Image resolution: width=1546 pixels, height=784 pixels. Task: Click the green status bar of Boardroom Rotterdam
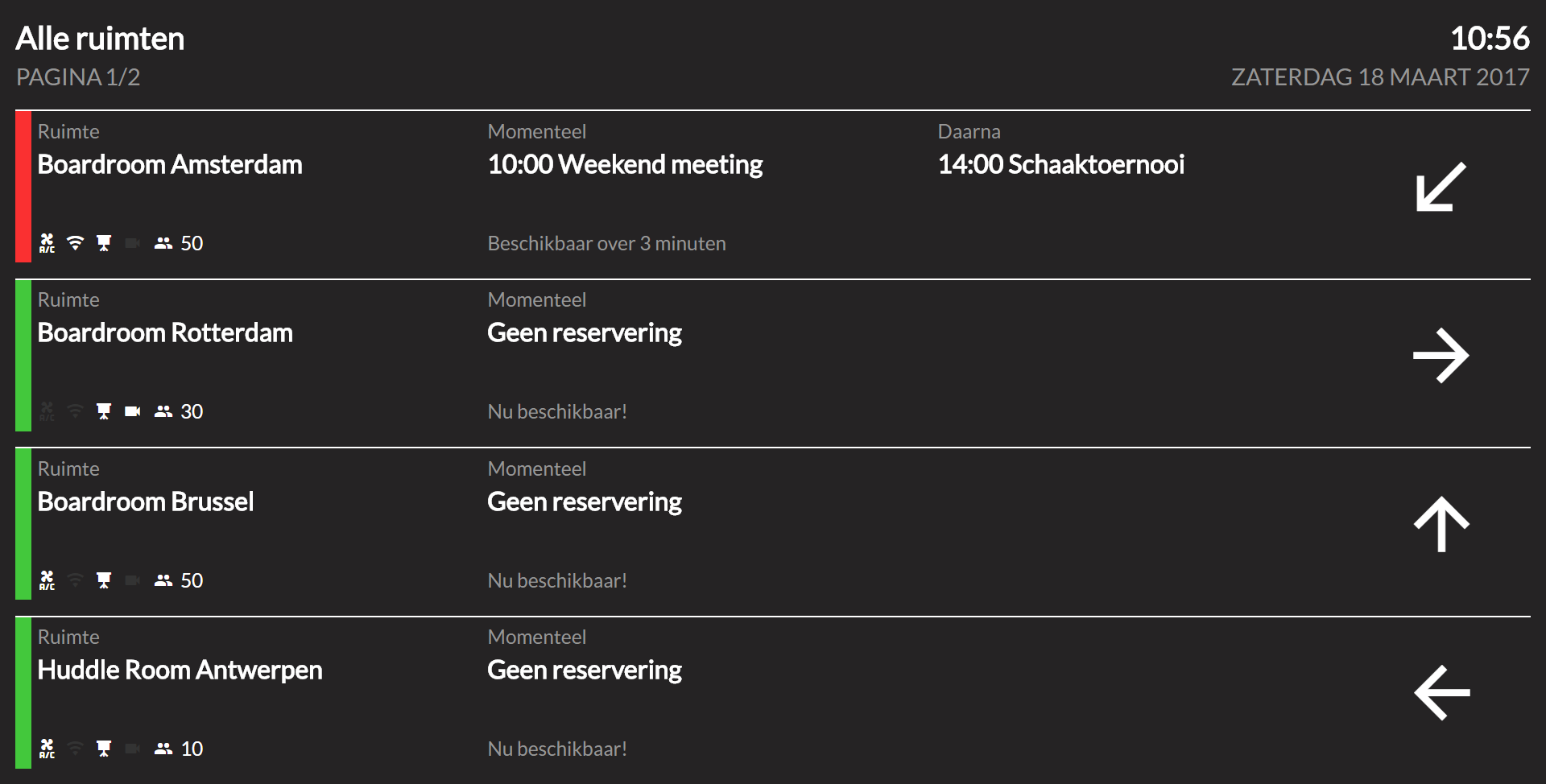pyautogui.click(x=23, y=355)
